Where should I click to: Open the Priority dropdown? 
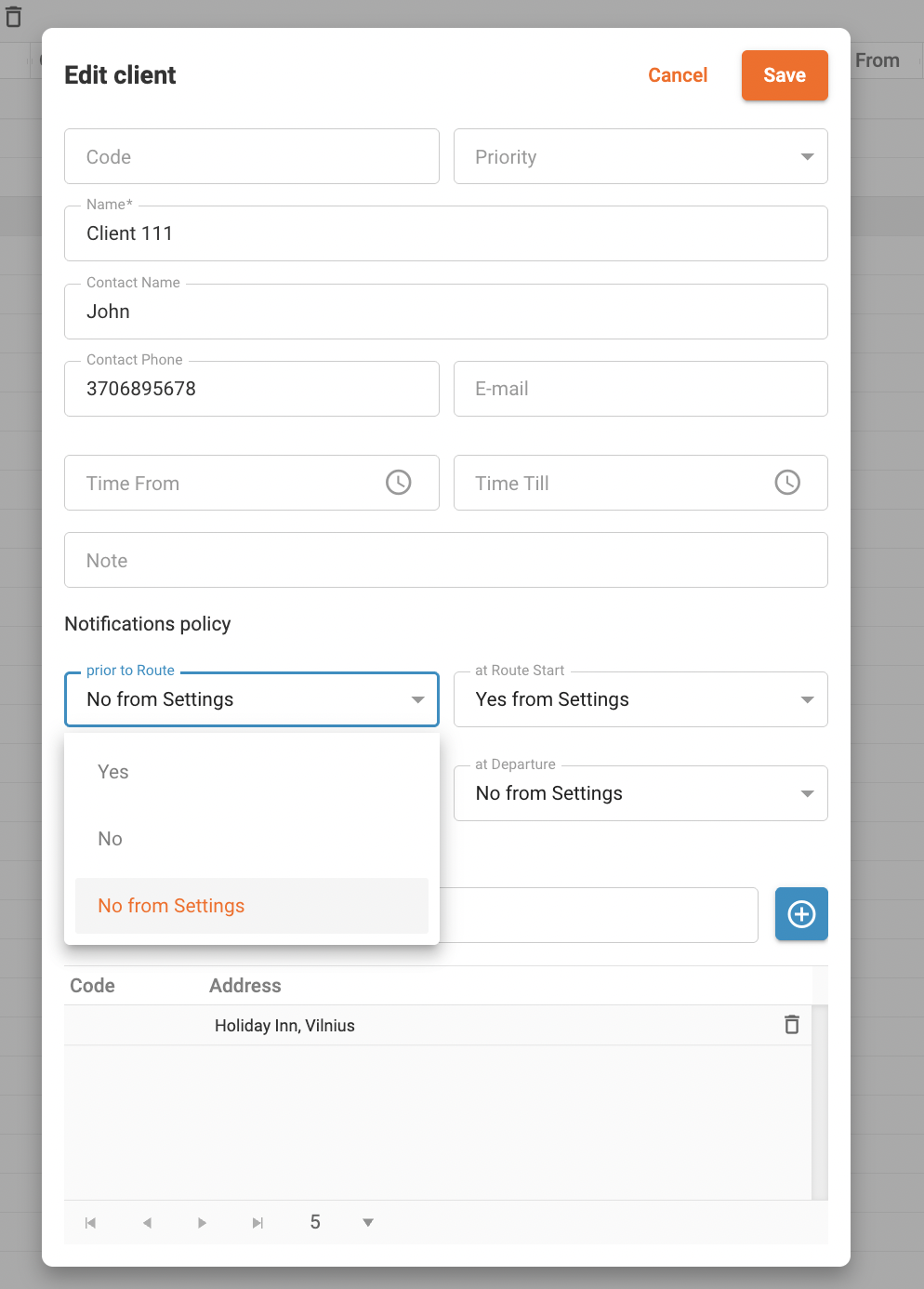[x=640, y=156]
